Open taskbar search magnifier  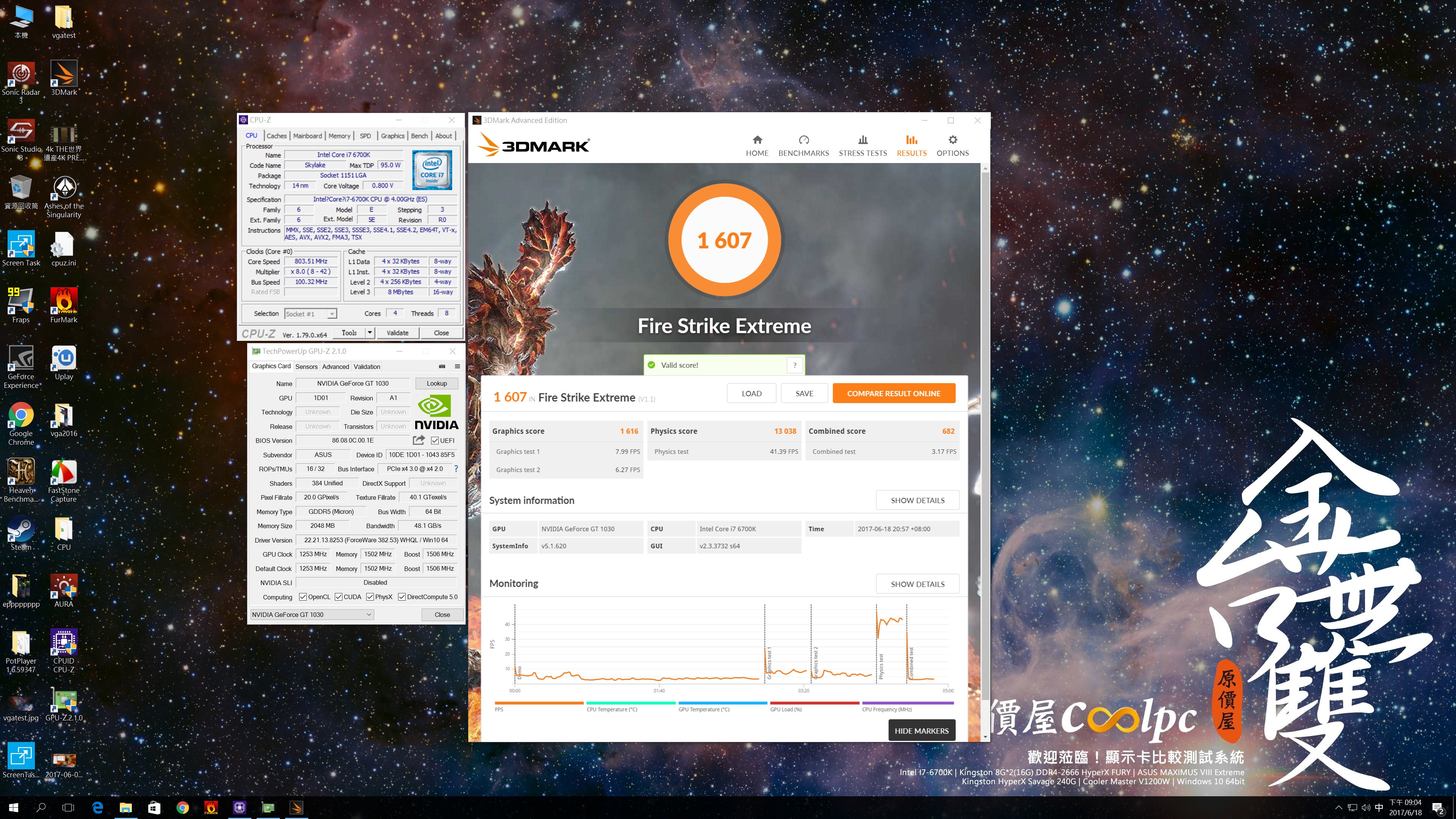[x=41, y=808]
